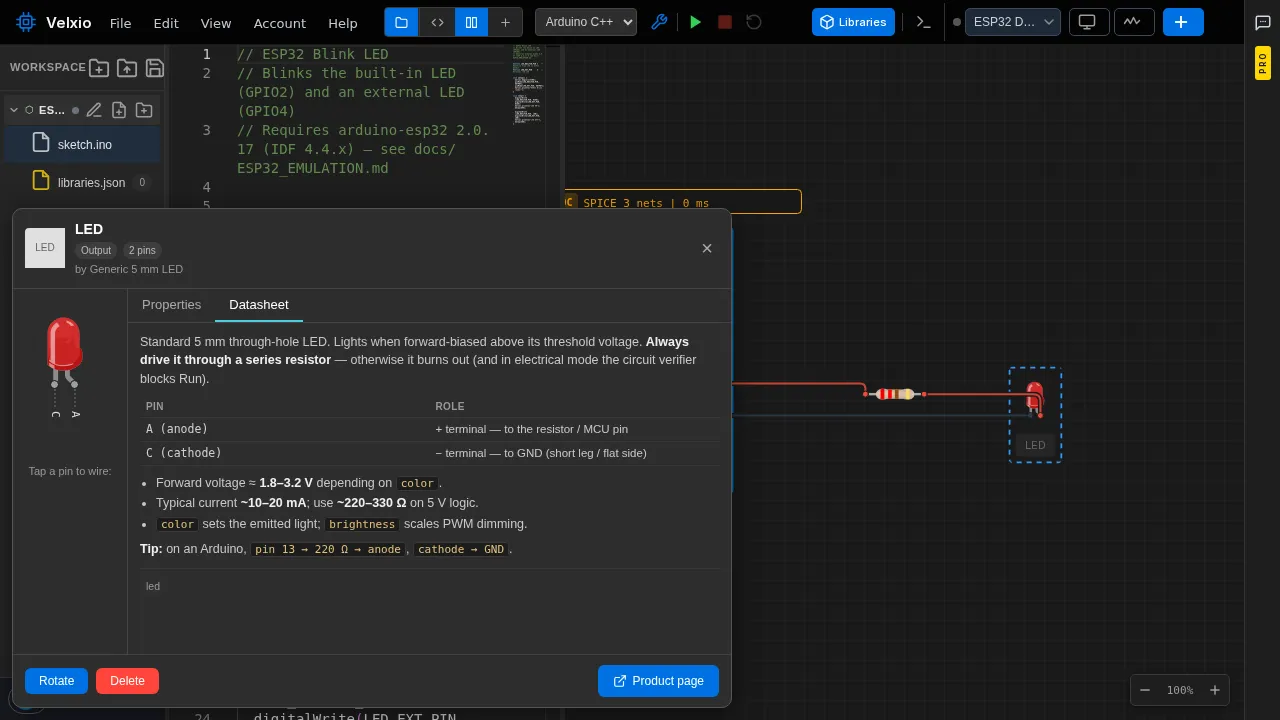Zoom out the canvas with minus
This screenshot has height=720, width=1280.
pos(1145,690)
